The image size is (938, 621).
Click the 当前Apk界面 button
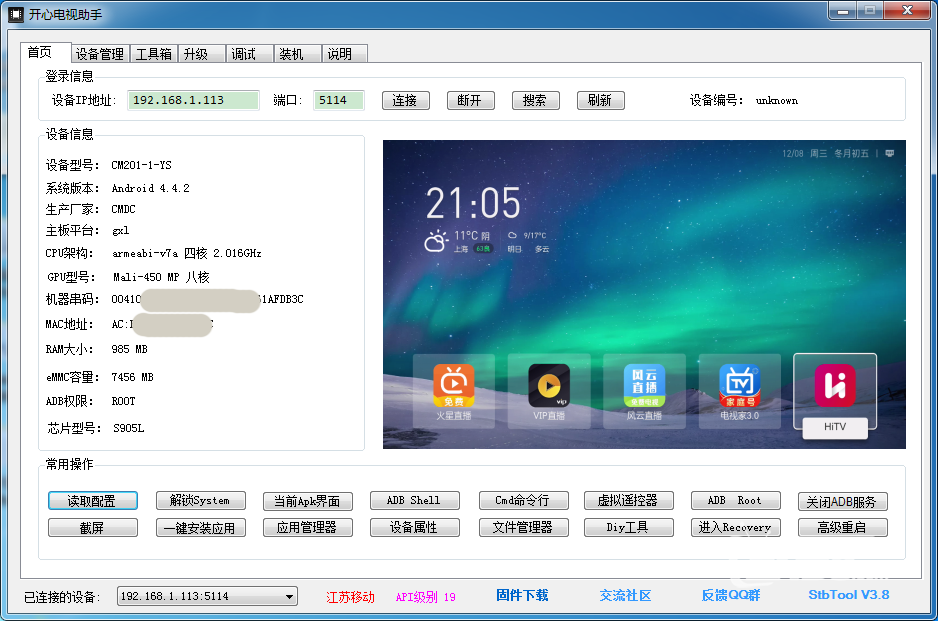tap(307, 501)
